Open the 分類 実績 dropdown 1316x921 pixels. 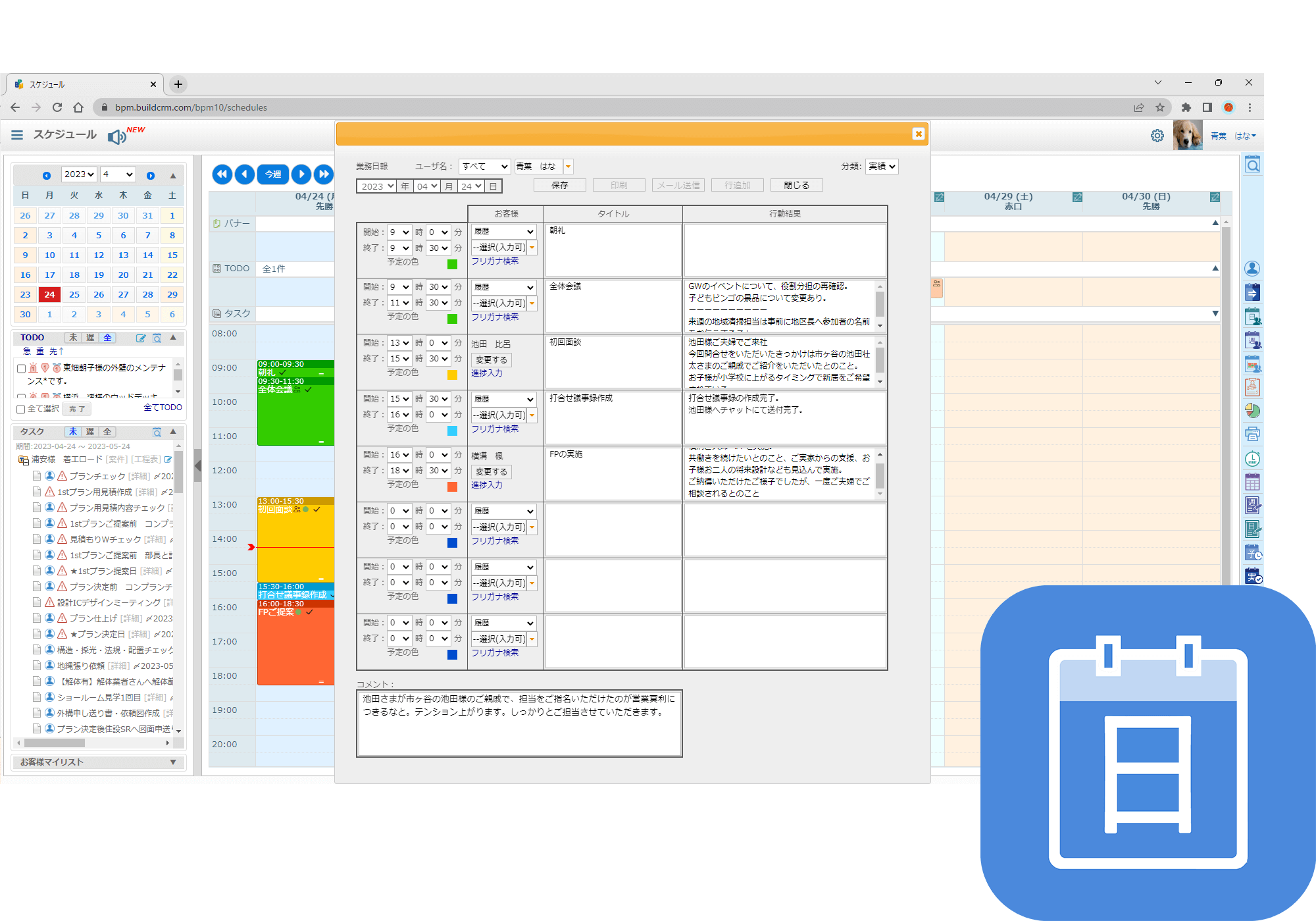pos(882,167)
